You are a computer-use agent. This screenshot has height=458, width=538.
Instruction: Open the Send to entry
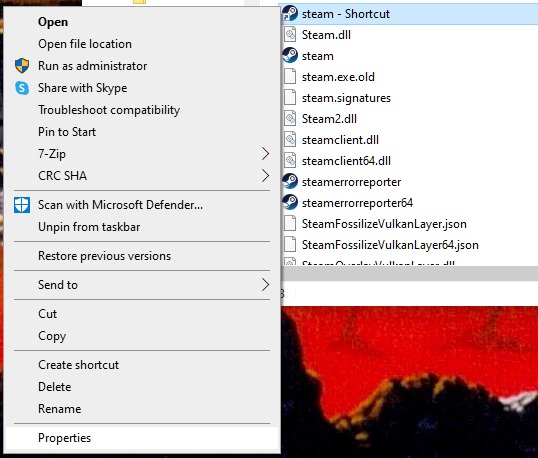click(142, 285)
